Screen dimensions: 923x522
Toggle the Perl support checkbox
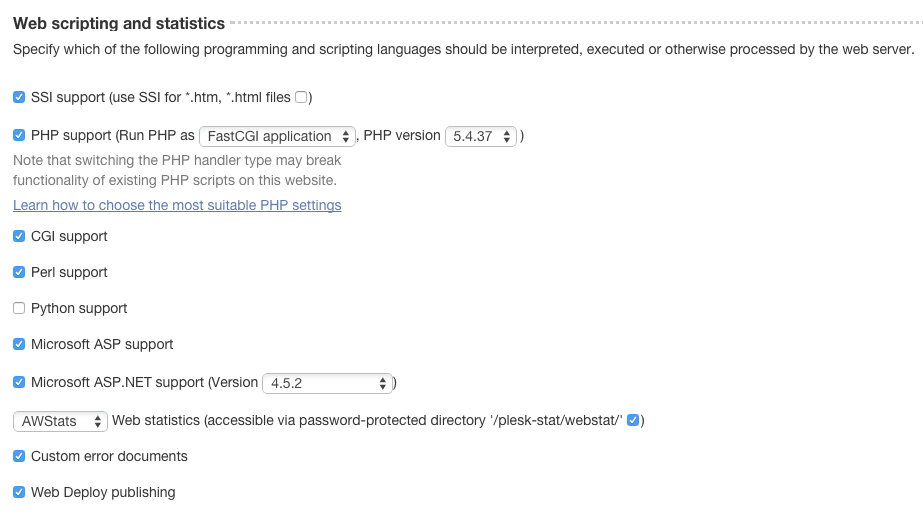click(19, 272)
